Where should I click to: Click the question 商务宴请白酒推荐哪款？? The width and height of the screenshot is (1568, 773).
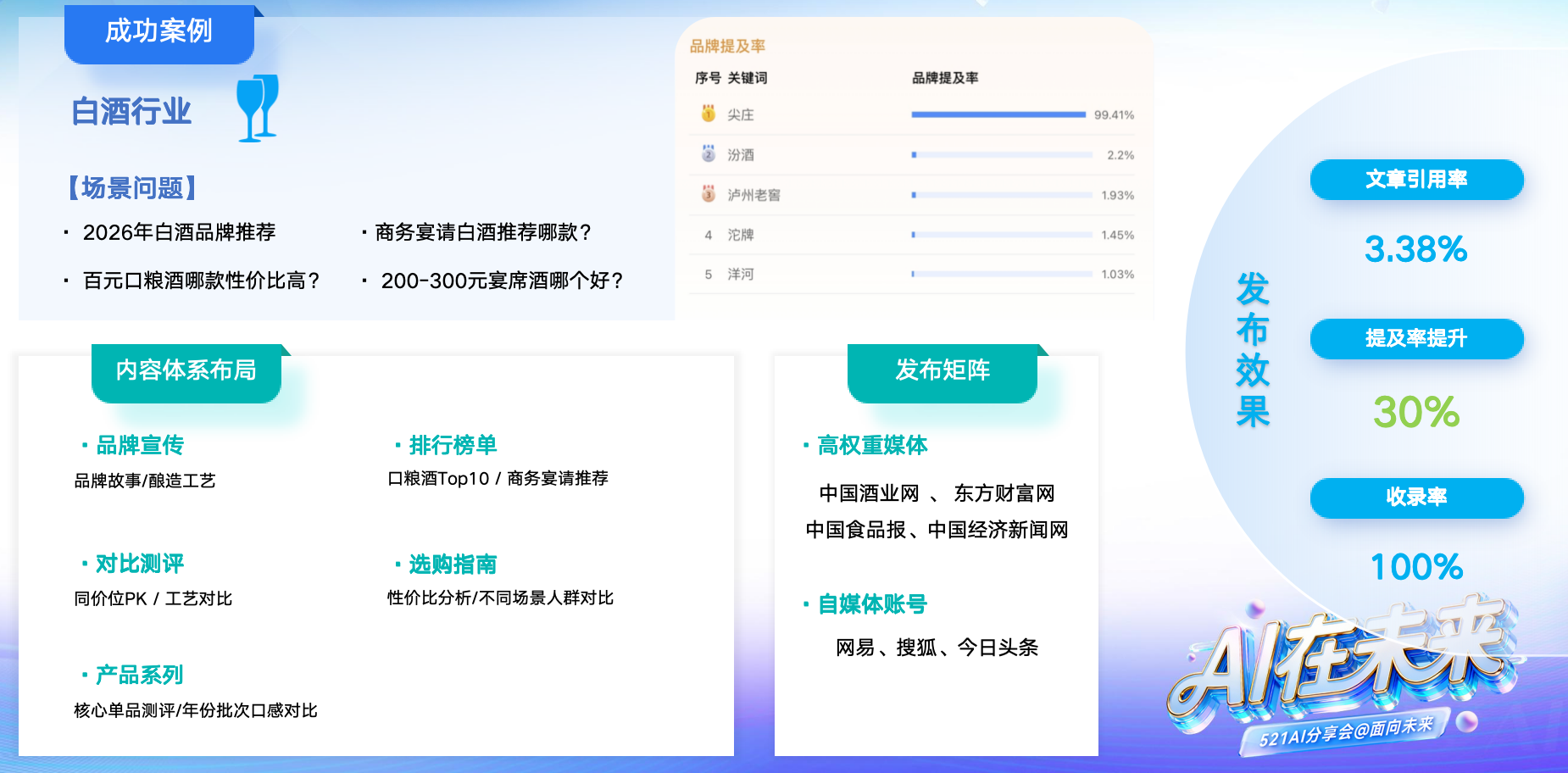[484, 232]
